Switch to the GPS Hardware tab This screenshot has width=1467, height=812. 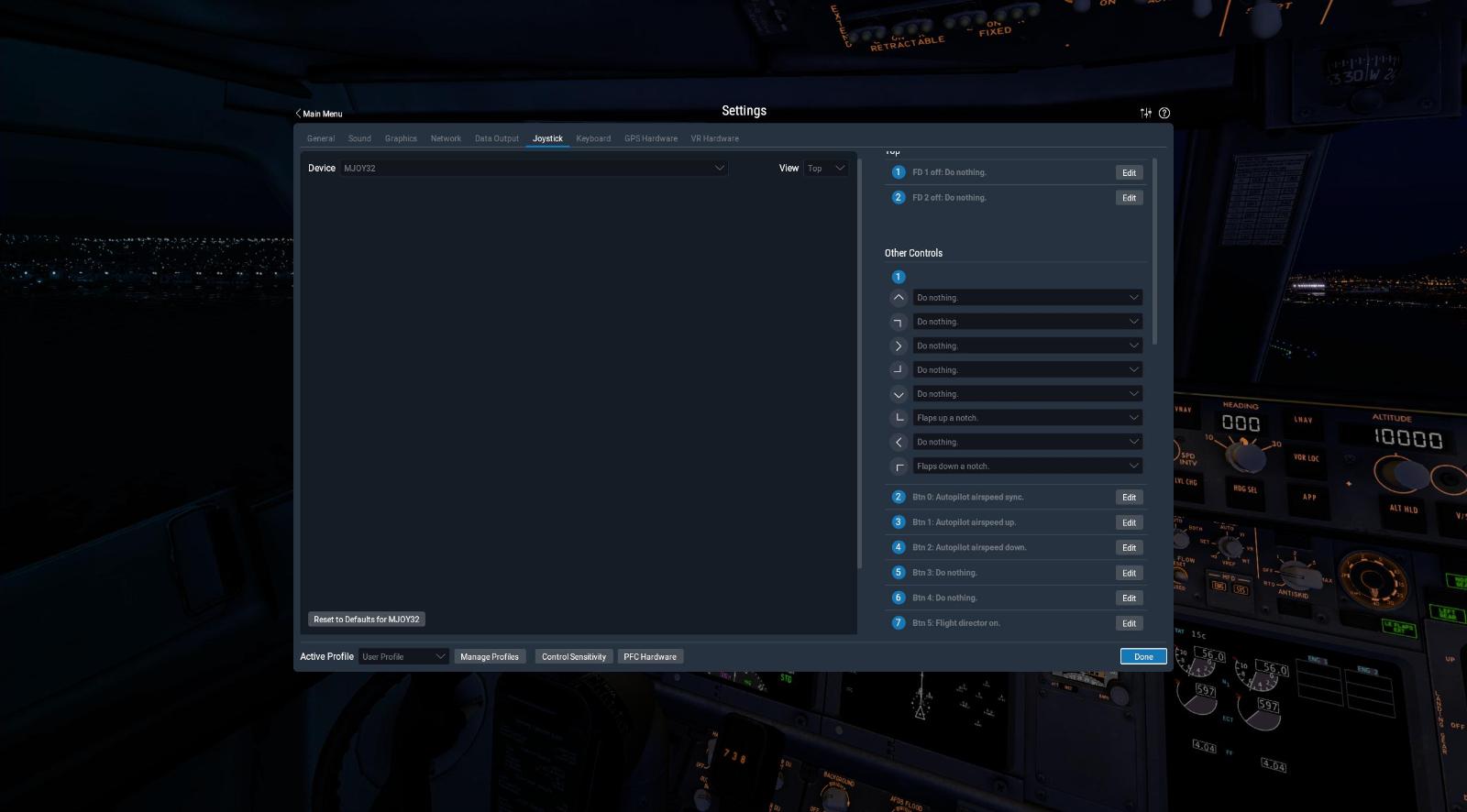pos(651,138)
